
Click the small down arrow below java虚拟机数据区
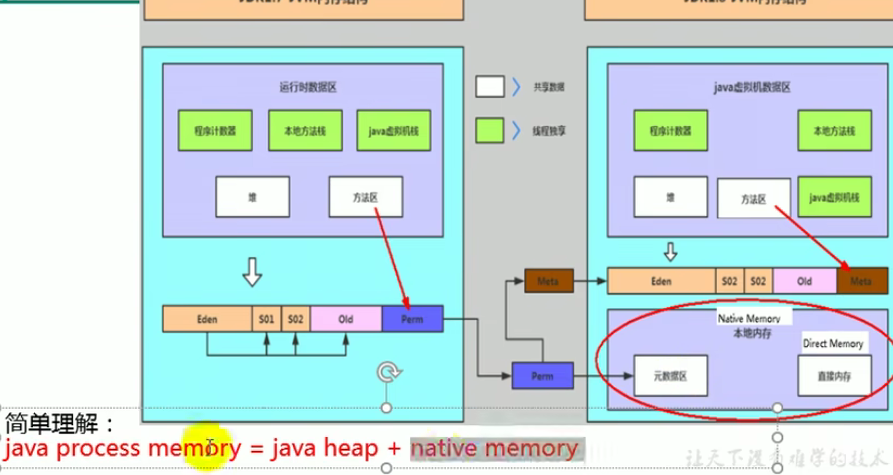pos(671,252)
